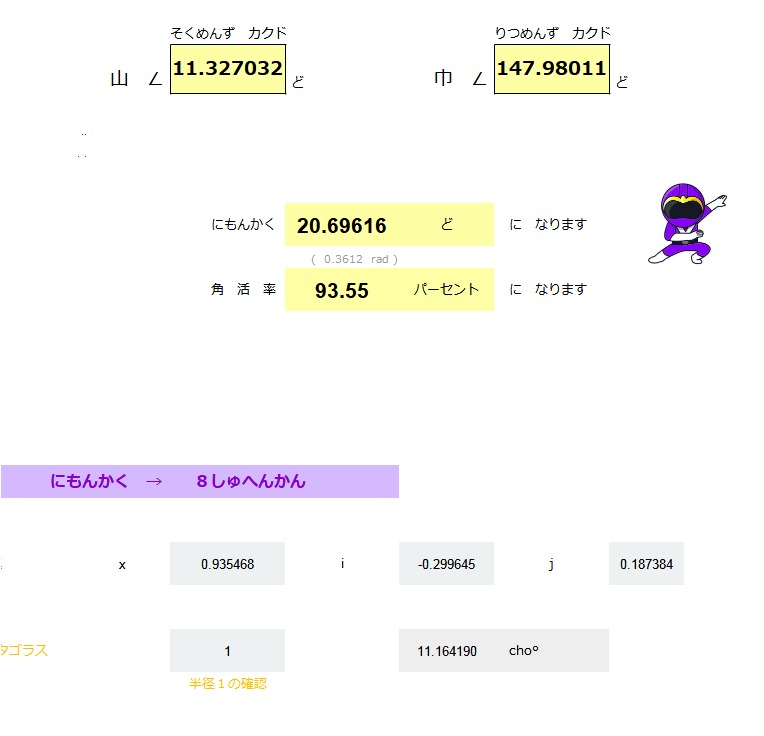The image size is (764, 736).
Task: Select the りつめんず カクド input showing 147.98011
Action: click(551, 69)
